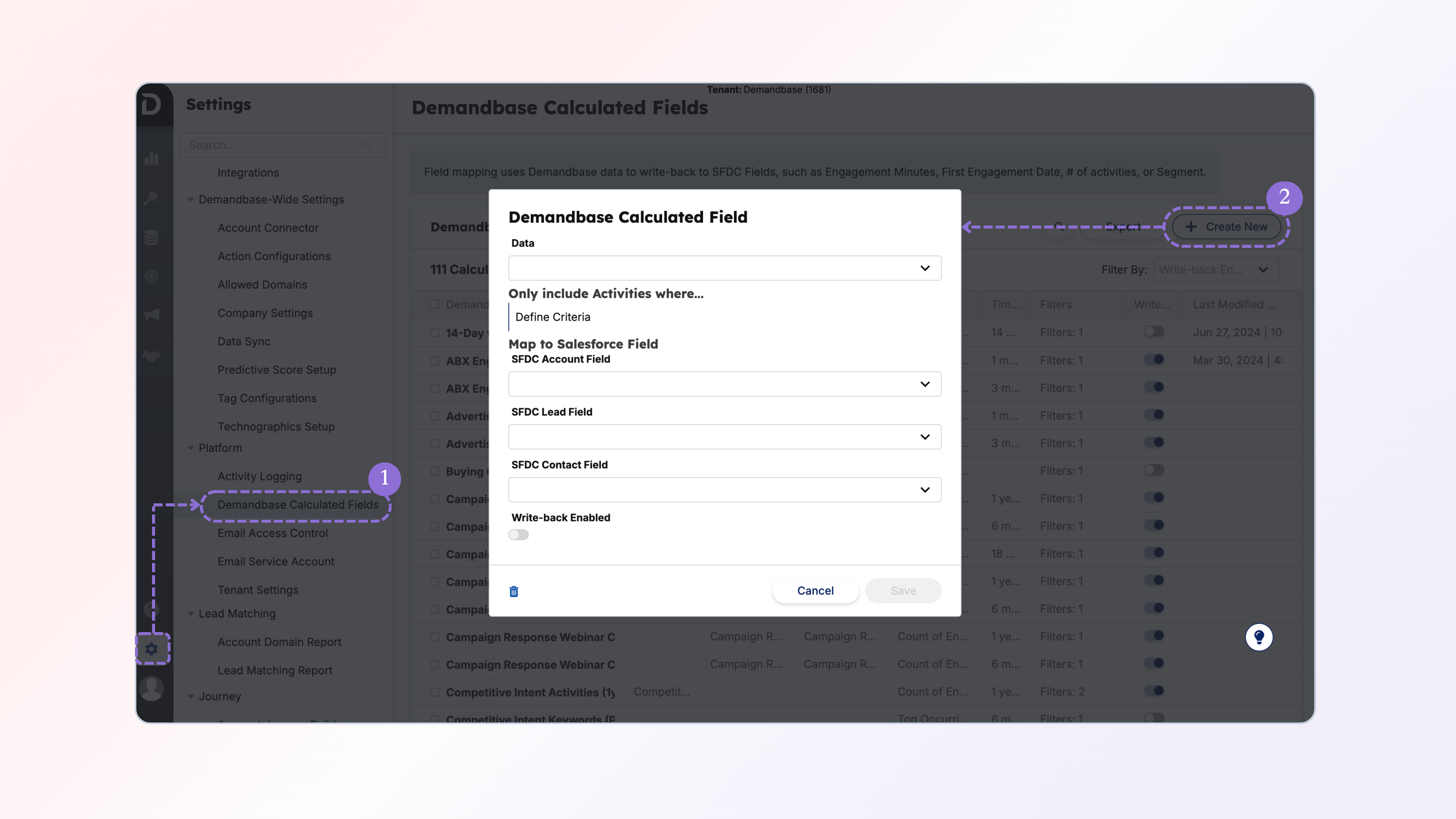Open the settings gear icon in sidebar
This screenshot has width=1456, height=819.
point(152,649)
